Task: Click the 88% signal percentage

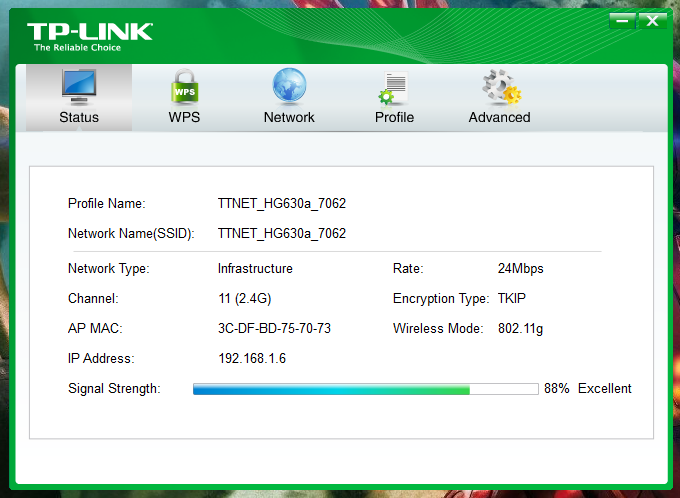Action: point(557,388)
